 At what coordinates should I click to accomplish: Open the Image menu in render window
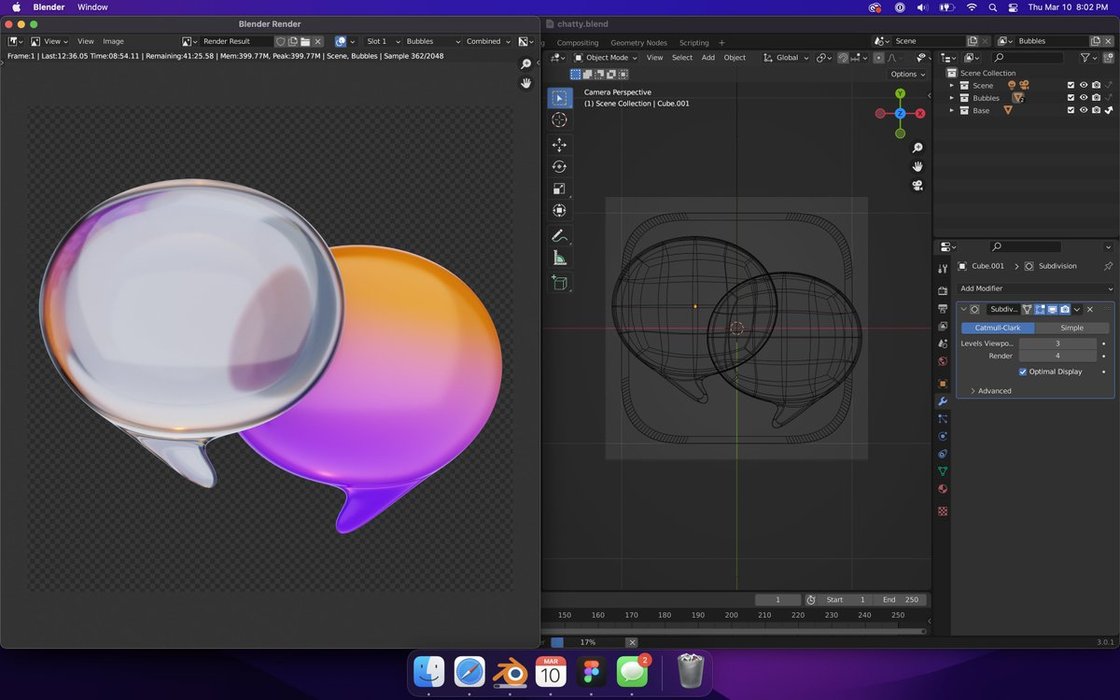pyautogui.click(x=113, y=41)
